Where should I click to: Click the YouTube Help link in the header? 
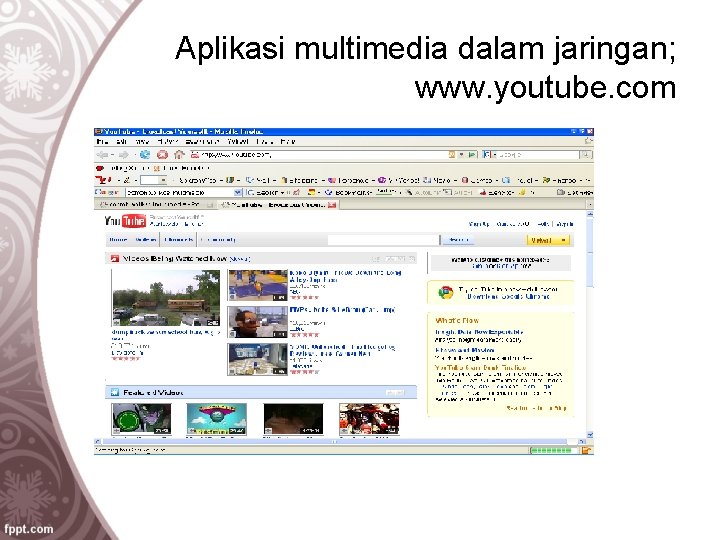(x=543, y=224)
